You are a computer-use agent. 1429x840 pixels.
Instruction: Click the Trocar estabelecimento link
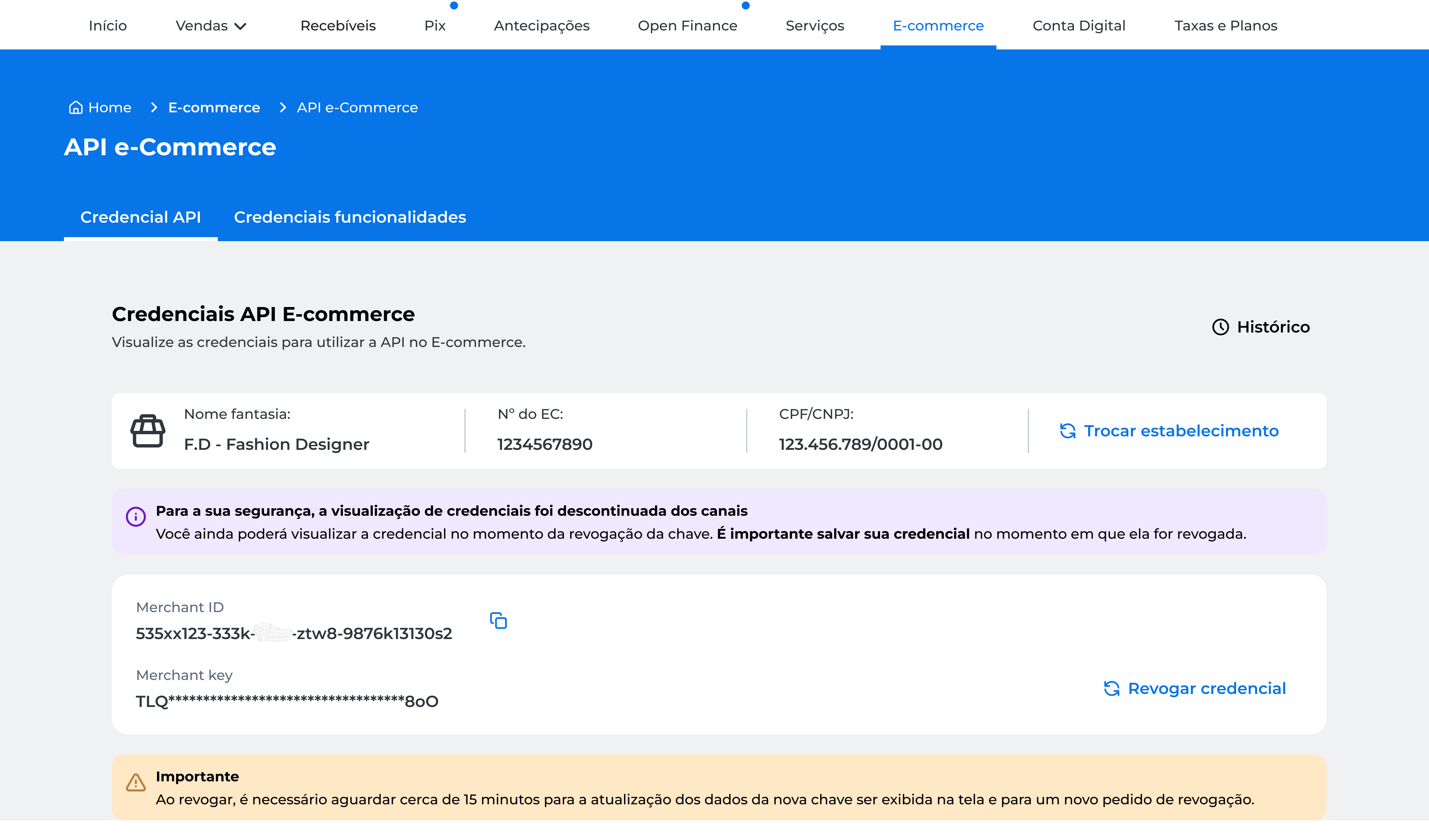coord(1169,431)
